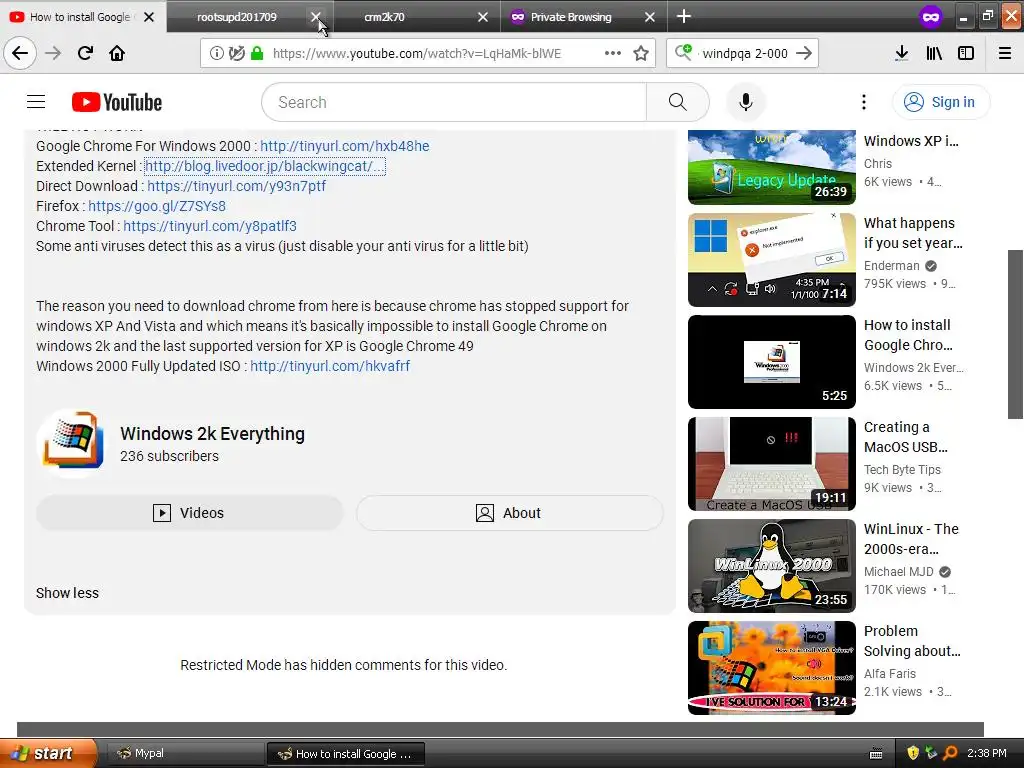Click the page vertical scrollbar thumb
Viewport: 1024px width, 768px height.
(x=1015, y=334)
